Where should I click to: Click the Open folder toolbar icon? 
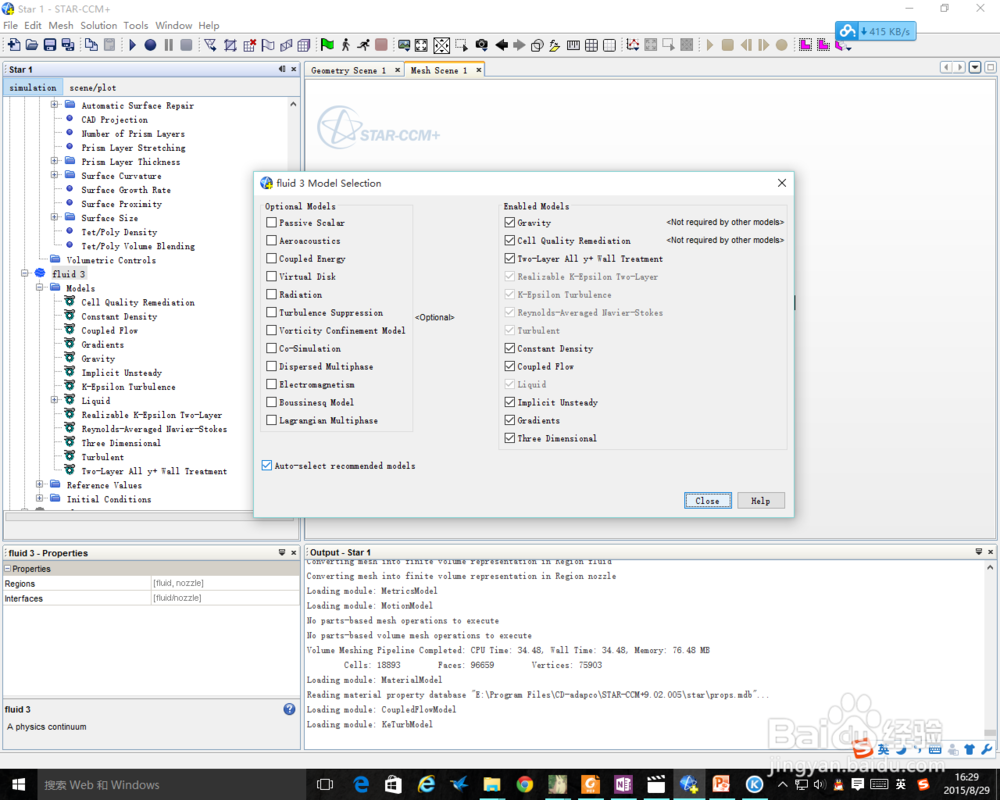[31, 45]
